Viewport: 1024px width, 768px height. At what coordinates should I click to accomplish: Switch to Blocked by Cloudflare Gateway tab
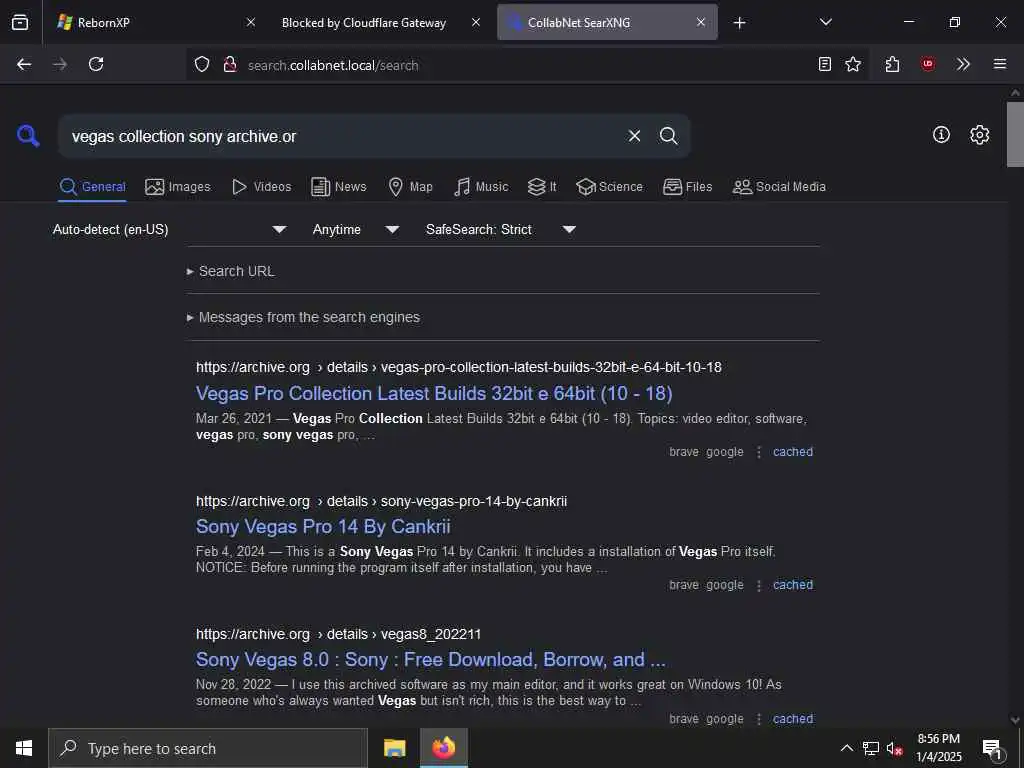[x=364, y=22]
